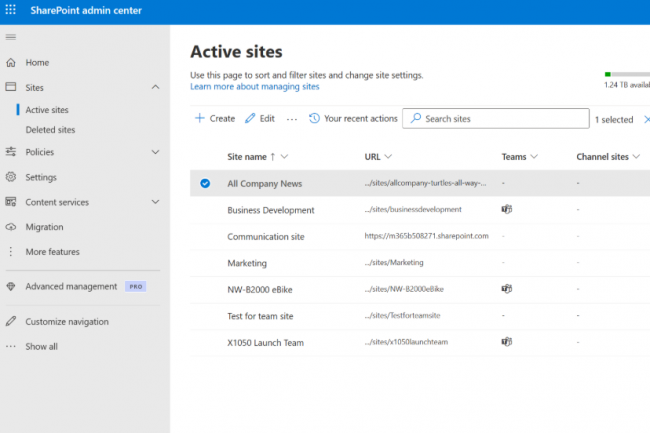The height and width of the screenshot is (433, 650).
Task: Click Teams icon for X1050 Launch Team
Action: (x=507, y=342)
